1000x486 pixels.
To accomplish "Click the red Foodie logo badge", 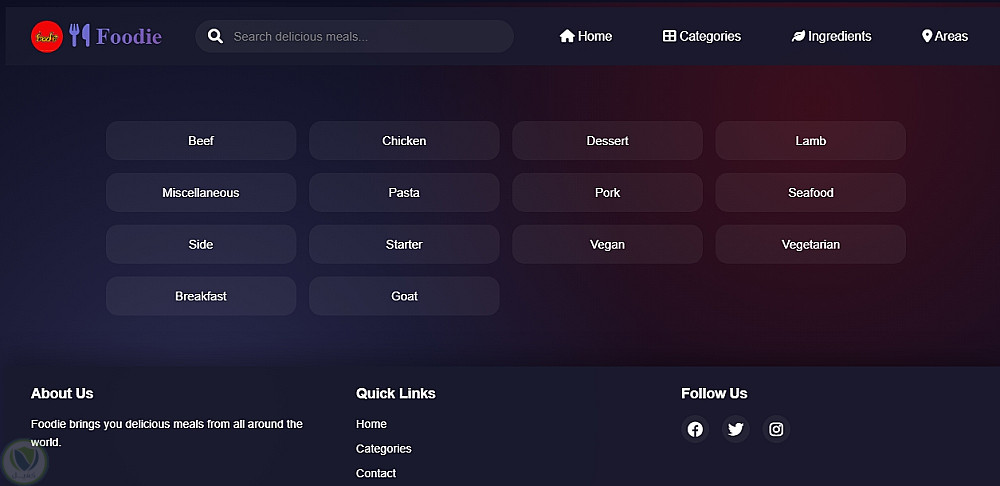I will click(x=46, y=37).
